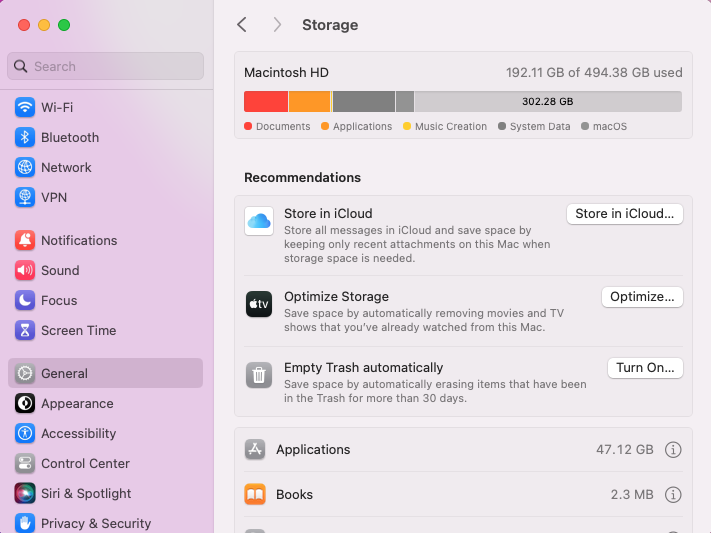The height and width of the screenshot is (533, 711).
Task: Select the Bluetooth icon in sidebar
Action: (x=25, y=137)
